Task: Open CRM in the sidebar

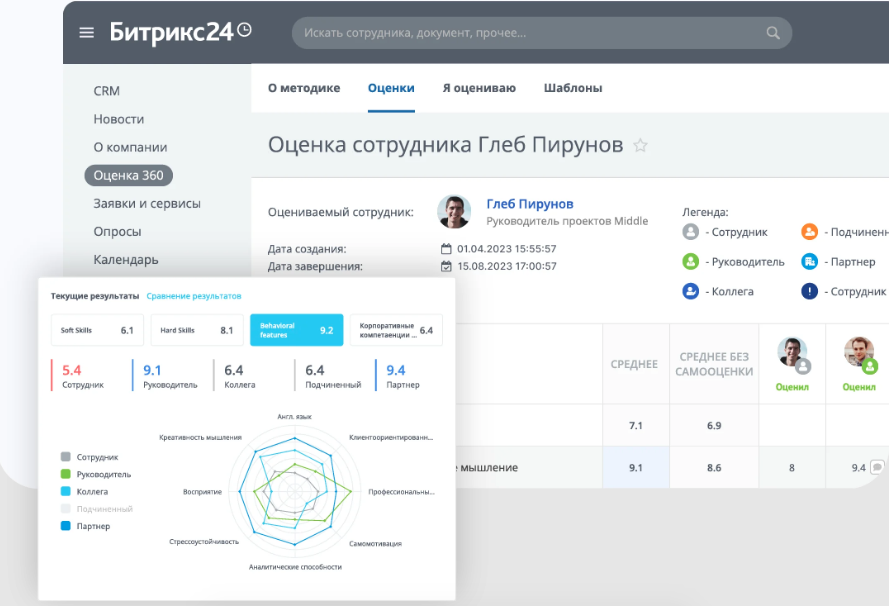Action: click(x=107, y=91)
